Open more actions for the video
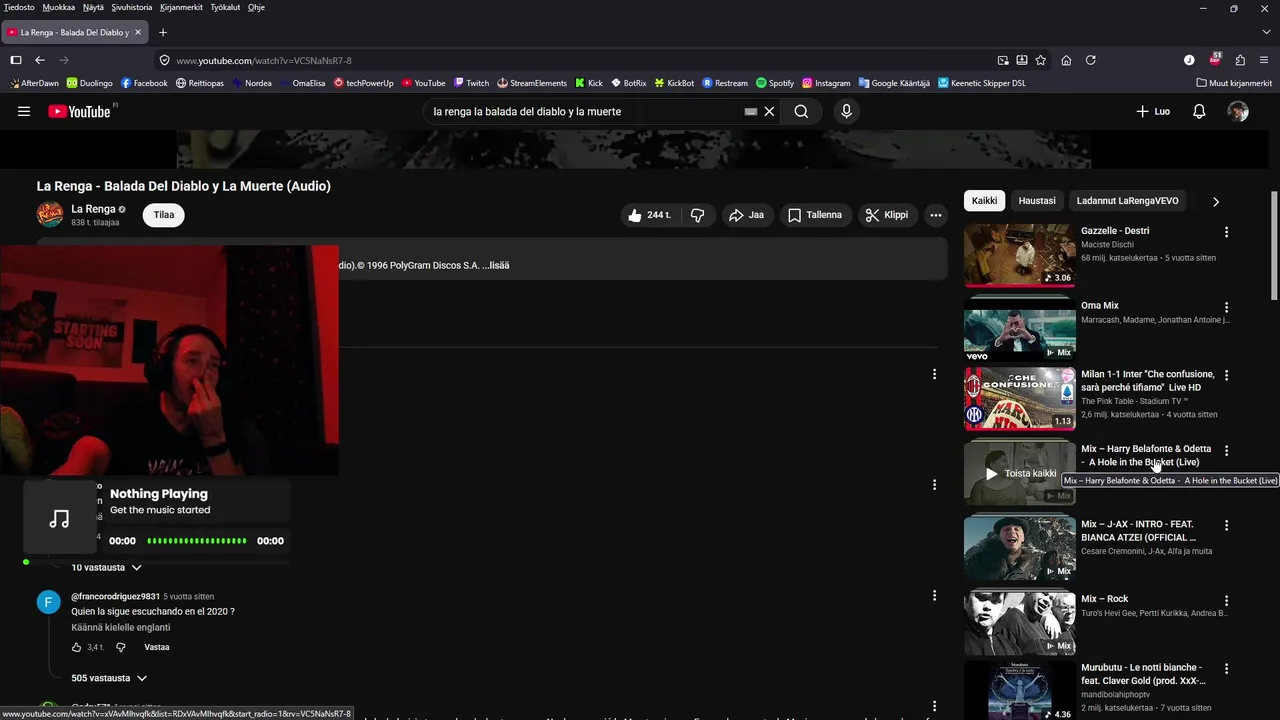 pyautogui.click(x=936, y=215)
